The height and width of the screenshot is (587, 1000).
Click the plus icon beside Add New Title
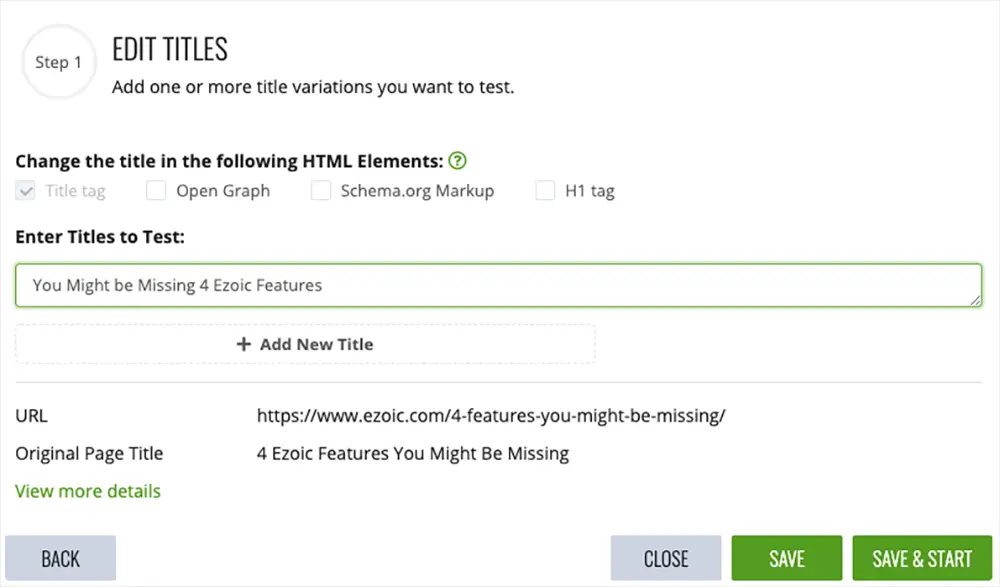[x=244, y=345]
